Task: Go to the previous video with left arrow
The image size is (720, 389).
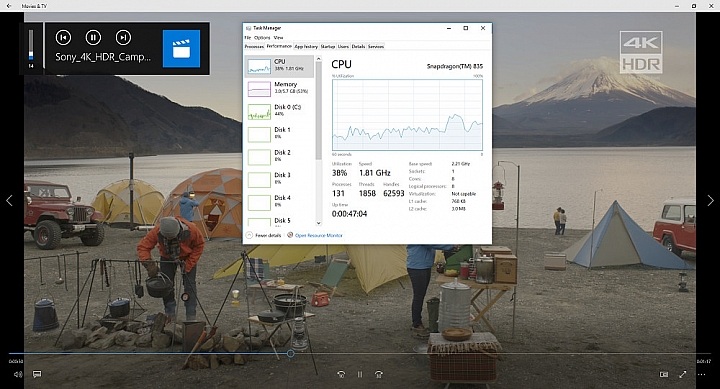Action: coord(9,200)
